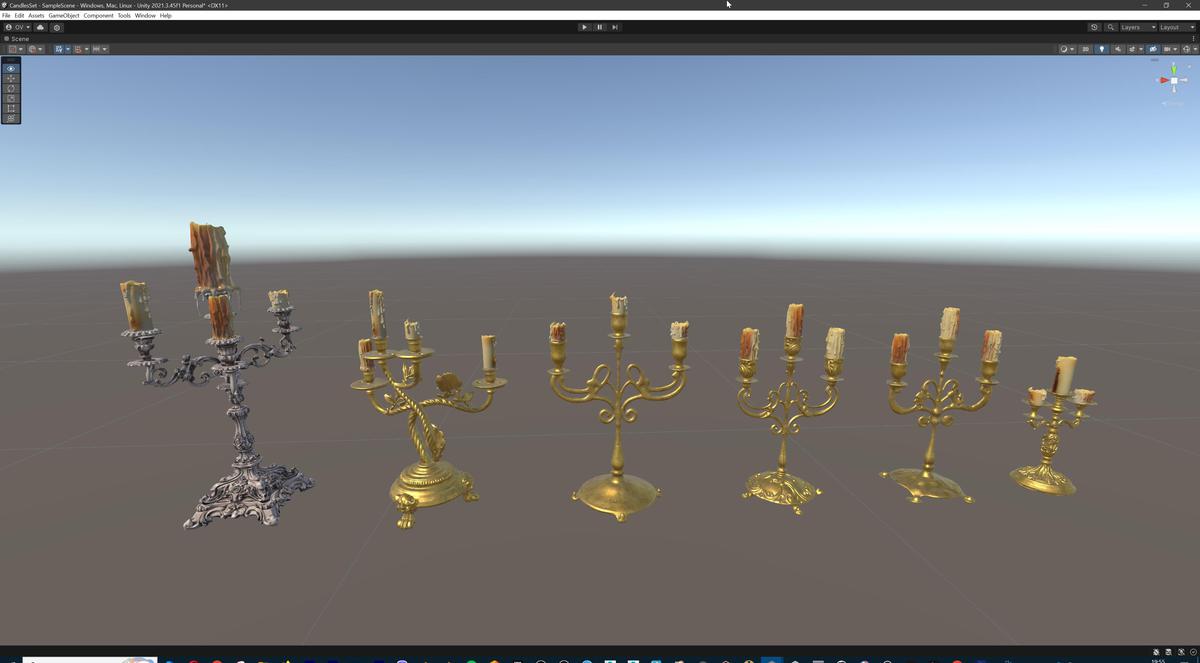This screenshot has width=1200, height=663.
Task: Open the GameObject menu
Action: [63, 15]
